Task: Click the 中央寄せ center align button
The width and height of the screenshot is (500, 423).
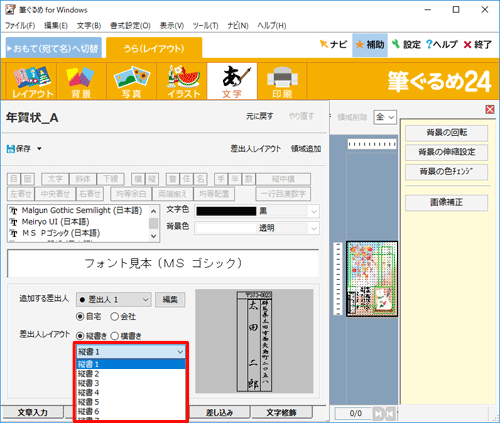Action: point(55,194)
